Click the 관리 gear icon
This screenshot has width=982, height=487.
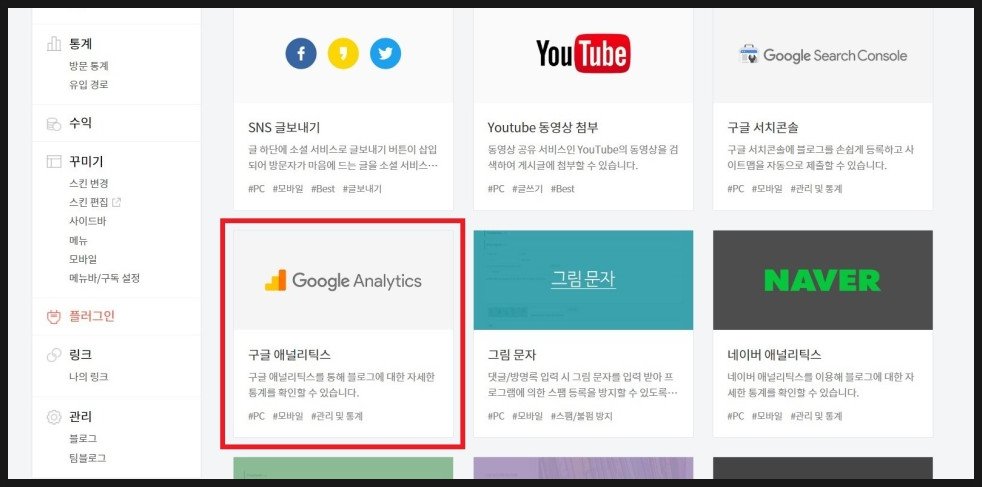tap(54, 417)
